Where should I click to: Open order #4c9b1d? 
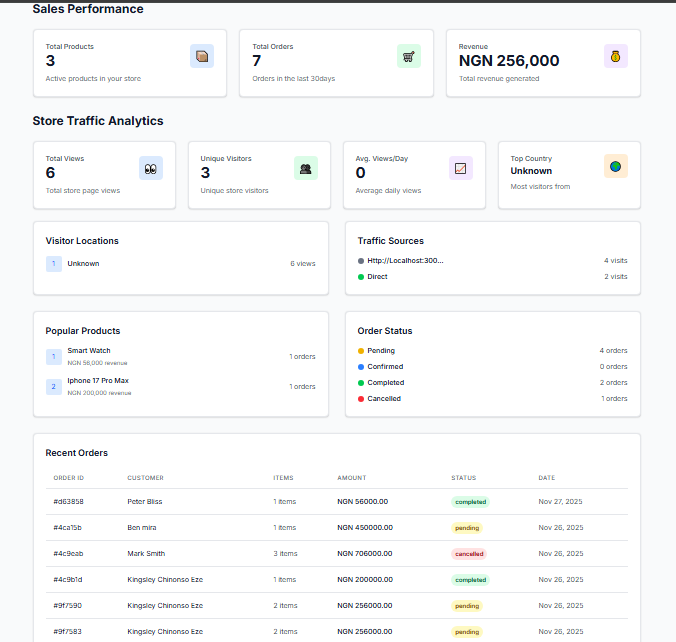(x=68, y=579)
